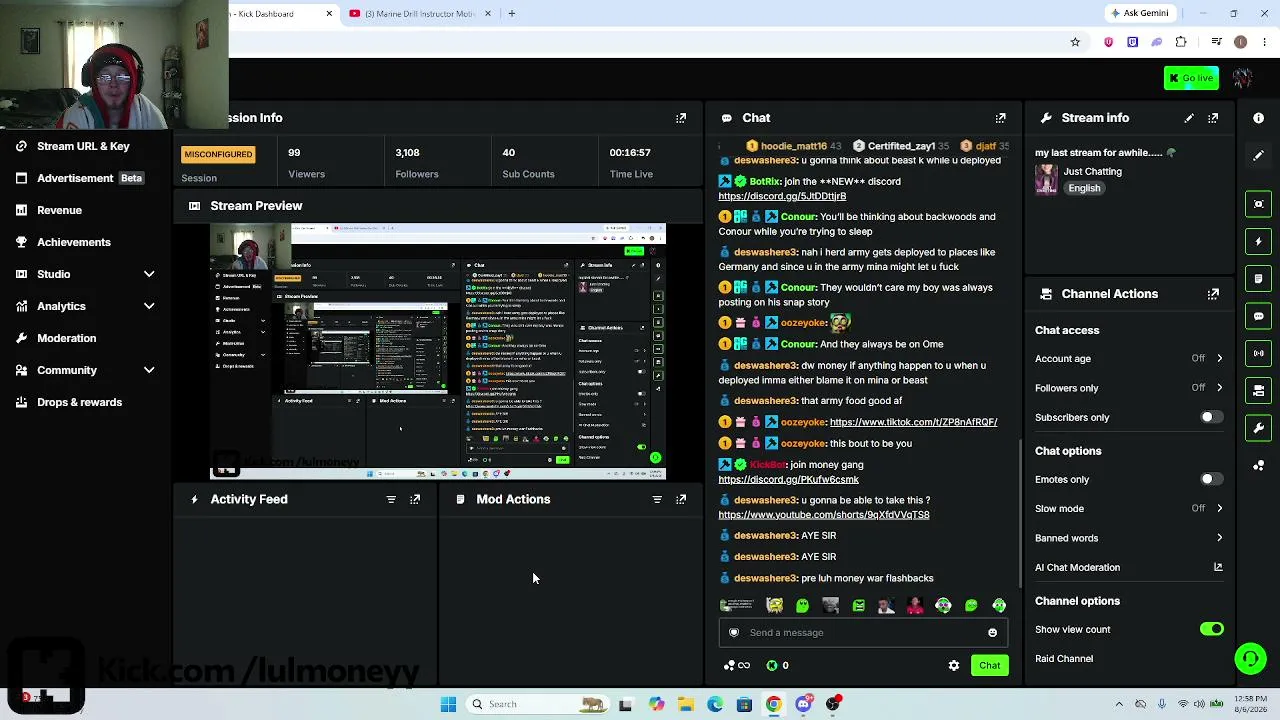1280x720 pixels.
Task: Open youtube.com shorts link in chat
Action: point(823,515)
